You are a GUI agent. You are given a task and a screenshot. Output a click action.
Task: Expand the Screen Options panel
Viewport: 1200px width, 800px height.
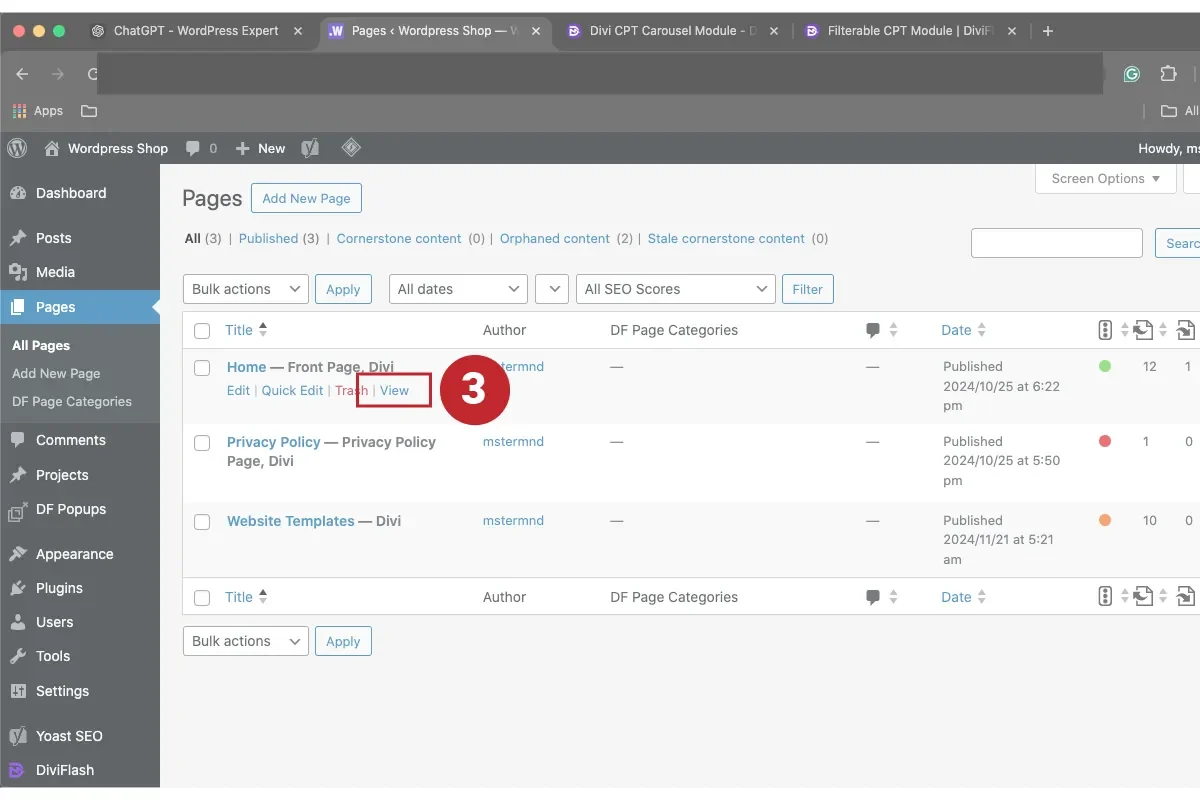[1105, 178]
